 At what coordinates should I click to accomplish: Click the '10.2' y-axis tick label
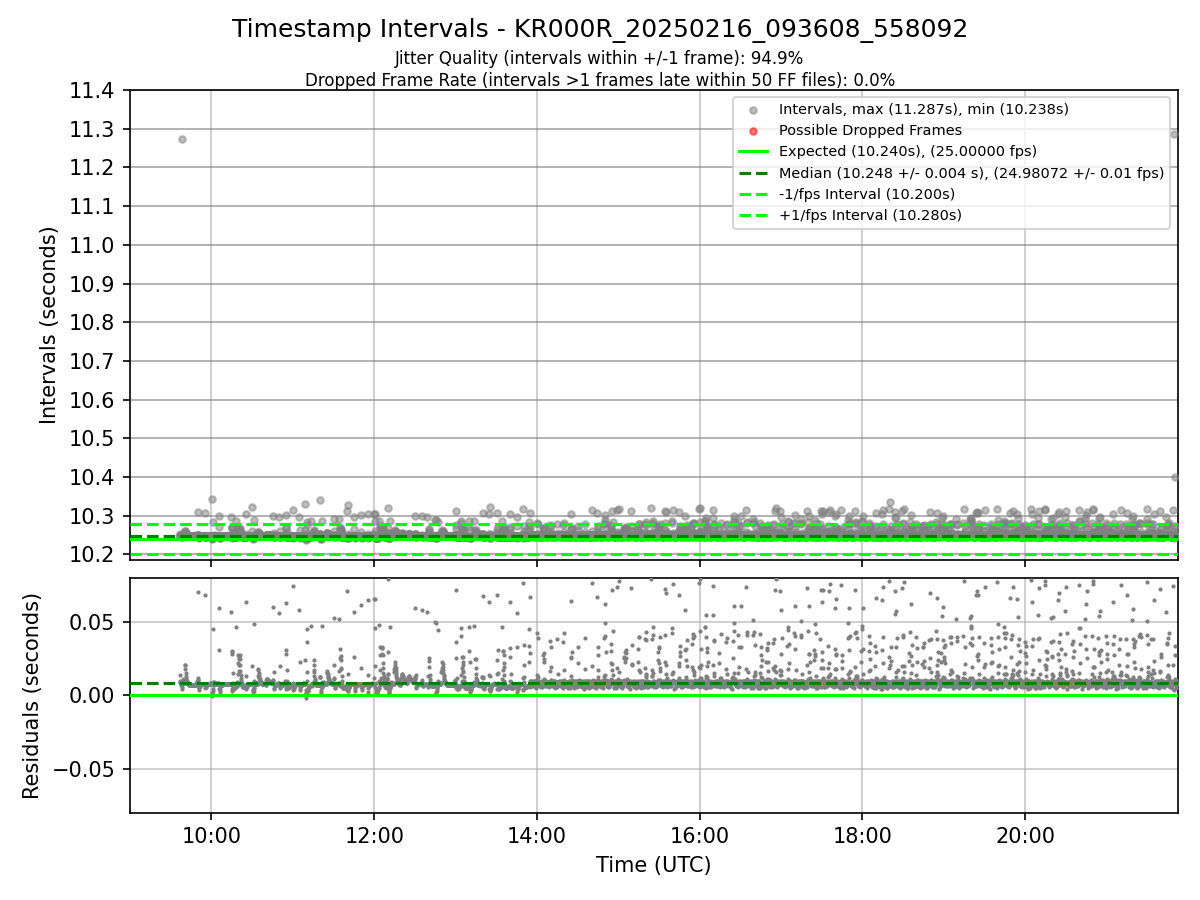point(94,555)
